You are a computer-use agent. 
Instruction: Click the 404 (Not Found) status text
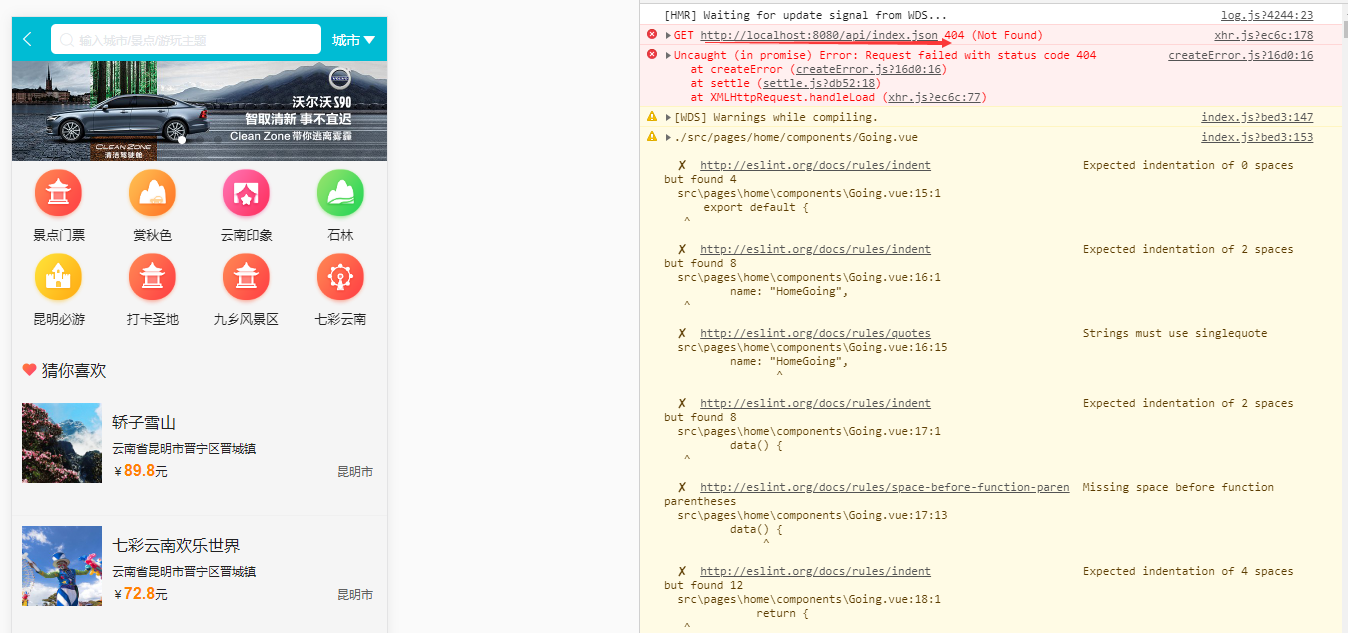tap(993, 35)
